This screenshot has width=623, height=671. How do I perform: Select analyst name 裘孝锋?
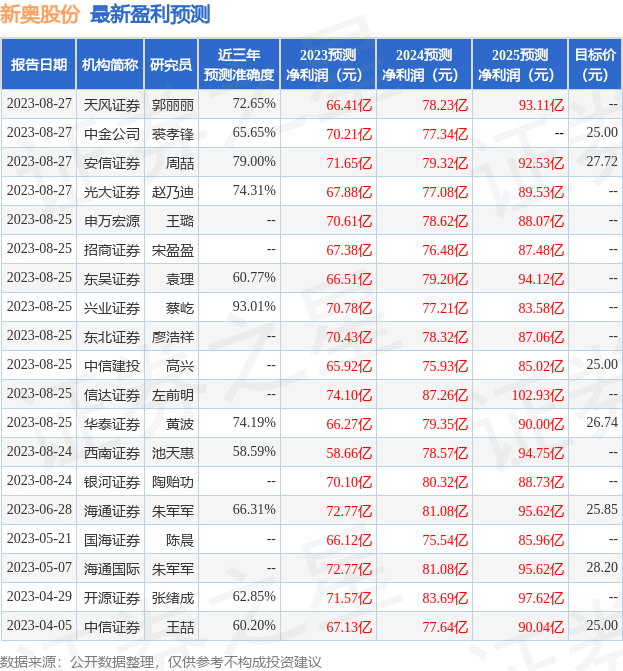tap(173, 134)
